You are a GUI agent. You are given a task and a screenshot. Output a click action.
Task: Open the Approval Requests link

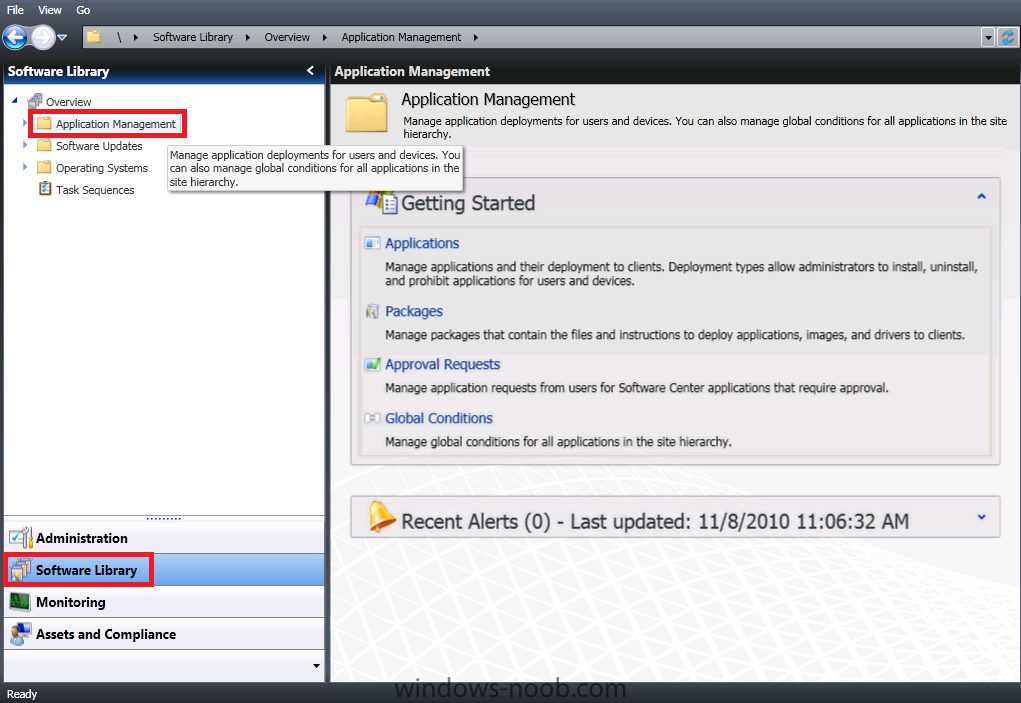click(x=442, y=364)
